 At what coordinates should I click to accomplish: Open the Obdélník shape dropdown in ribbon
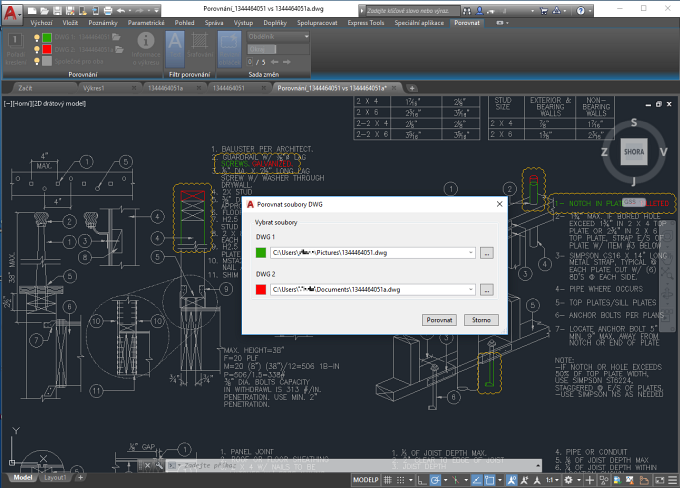pos(278,37)
